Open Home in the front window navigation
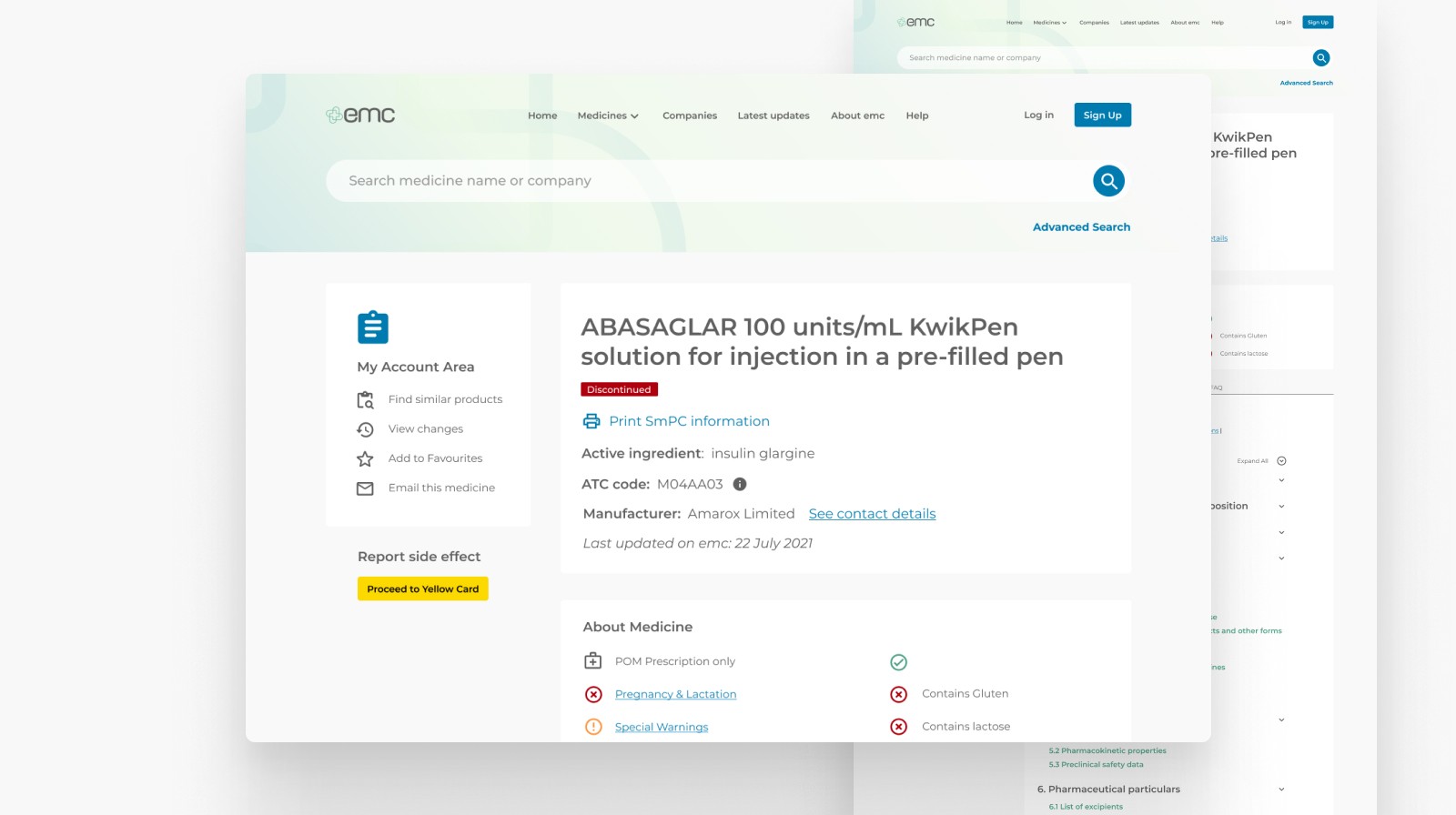 542,116
